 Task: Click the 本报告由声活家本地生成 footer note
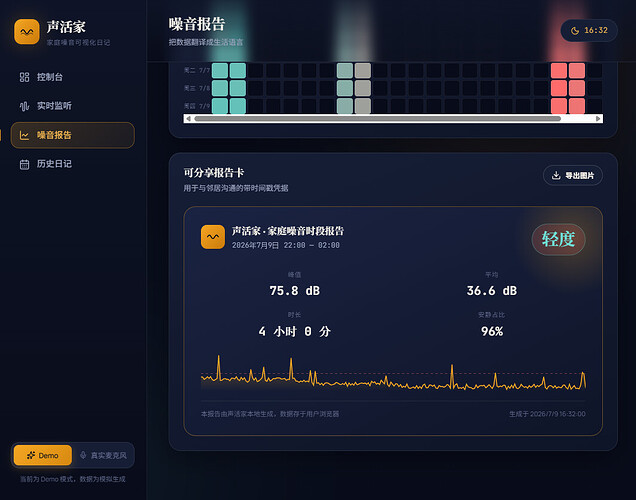point(270,414)
